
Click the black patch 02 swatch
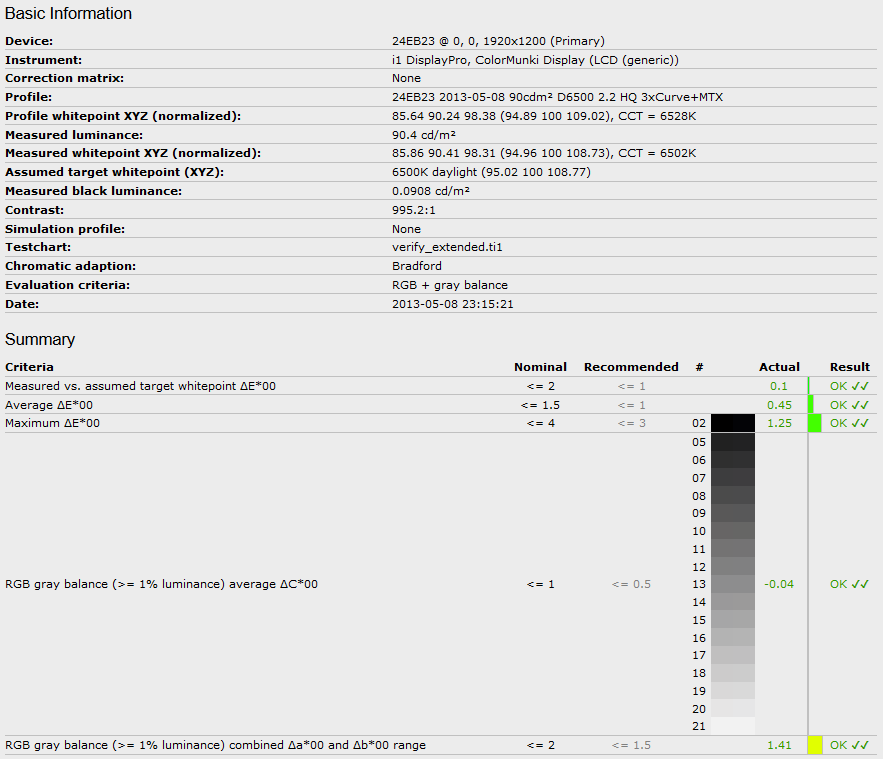coord(732,423)
